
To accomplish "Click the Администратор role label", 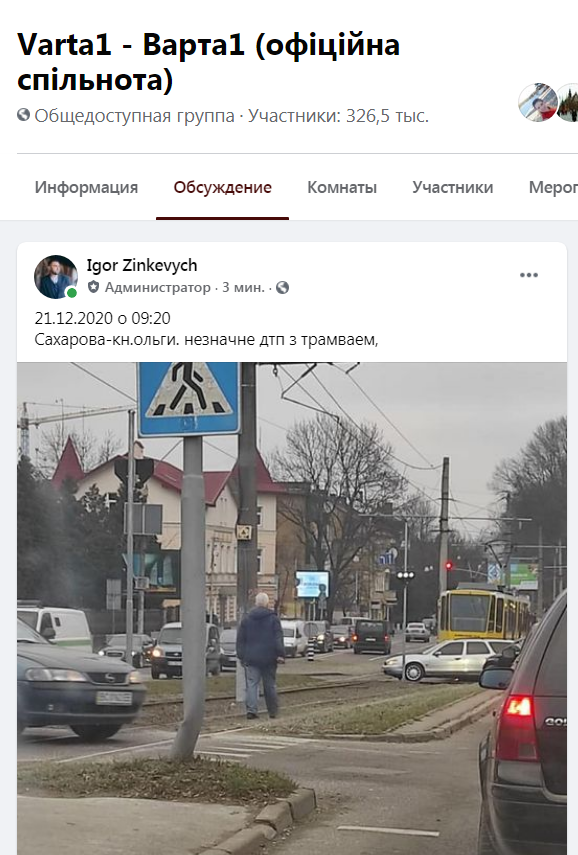I will click(158, 287).
